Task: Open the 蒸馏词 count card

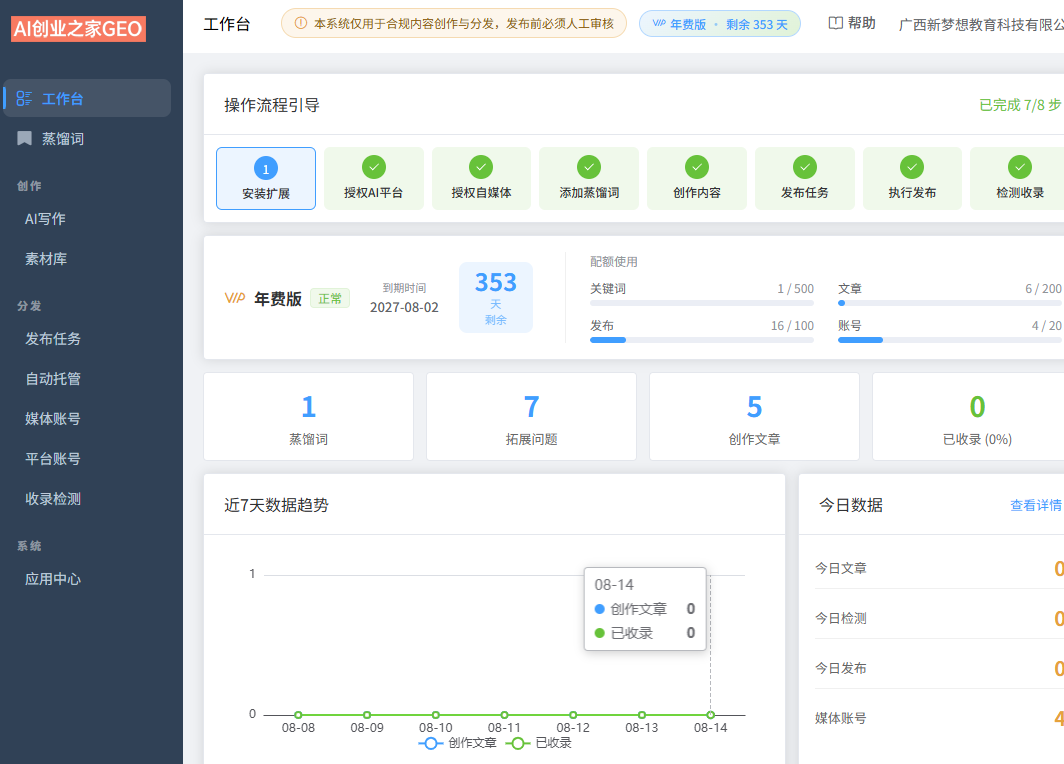Action: click(x=309, y=417)
